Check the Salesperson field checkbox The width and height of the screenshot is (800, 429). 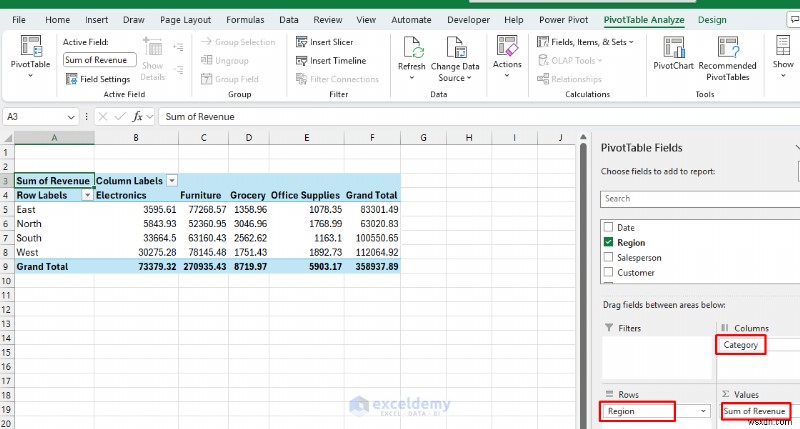pyautogui.click(x=608, y=257)
